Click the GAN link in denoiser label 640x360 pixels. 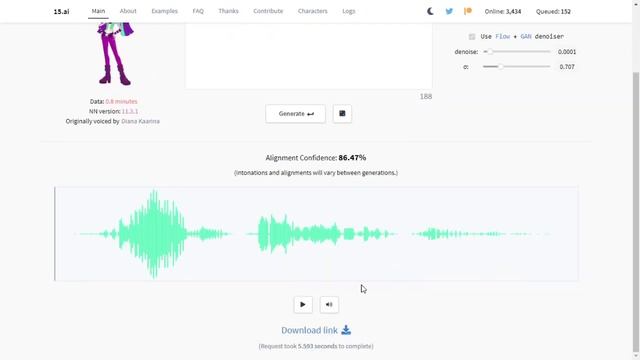[526, 36]
